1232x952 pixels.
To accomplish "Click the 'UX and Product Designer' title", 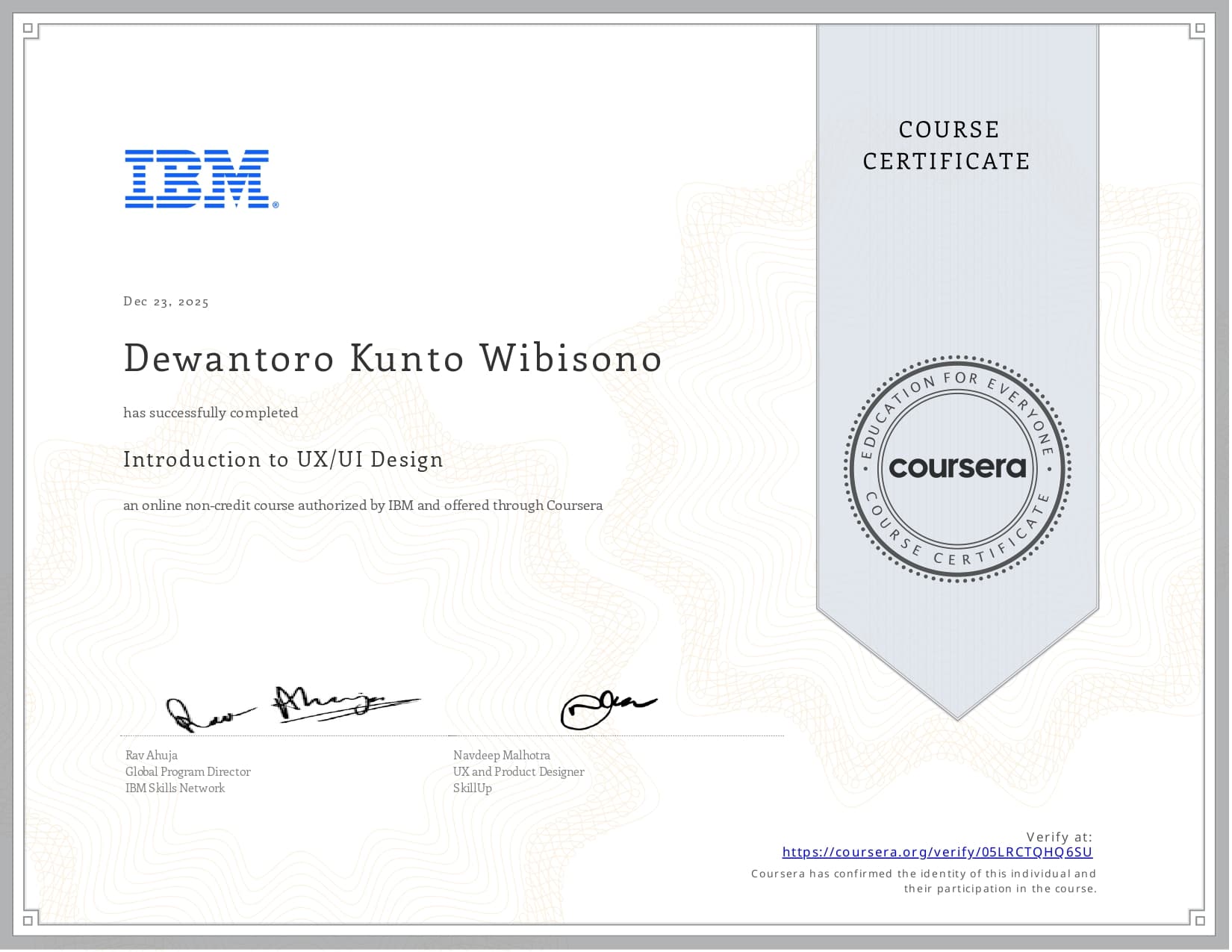I will (x=518, y=771).
